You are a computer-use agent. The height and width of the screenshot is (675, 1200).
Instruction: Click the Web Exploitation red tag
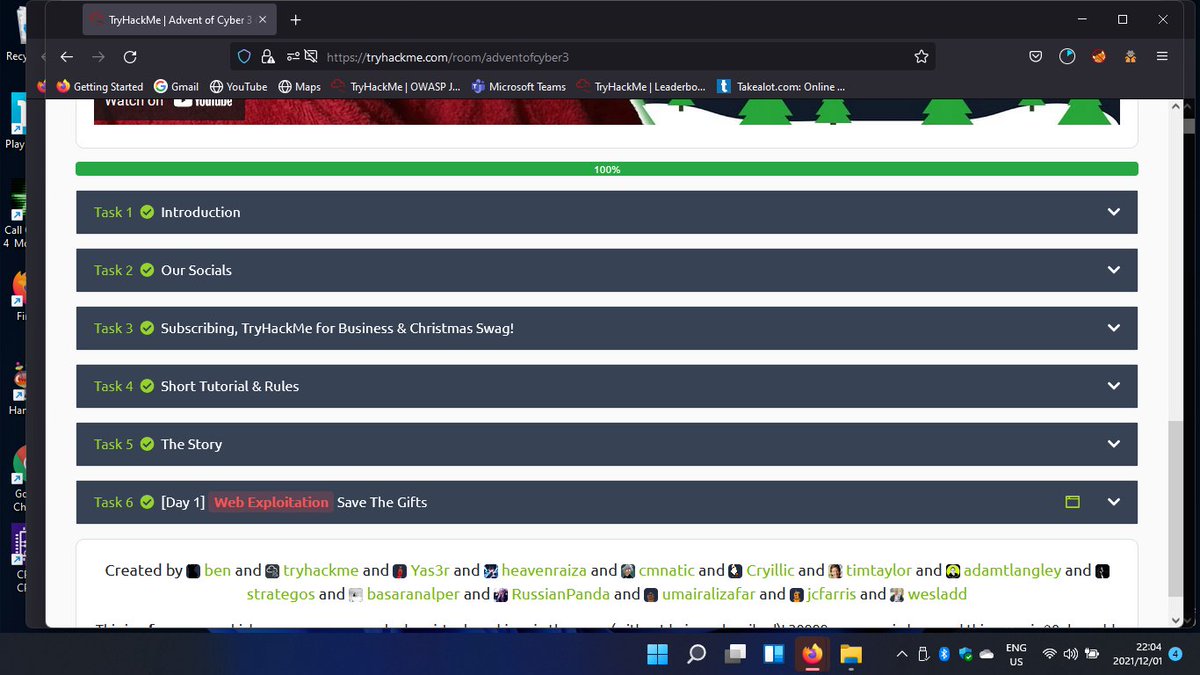(271, 502)
